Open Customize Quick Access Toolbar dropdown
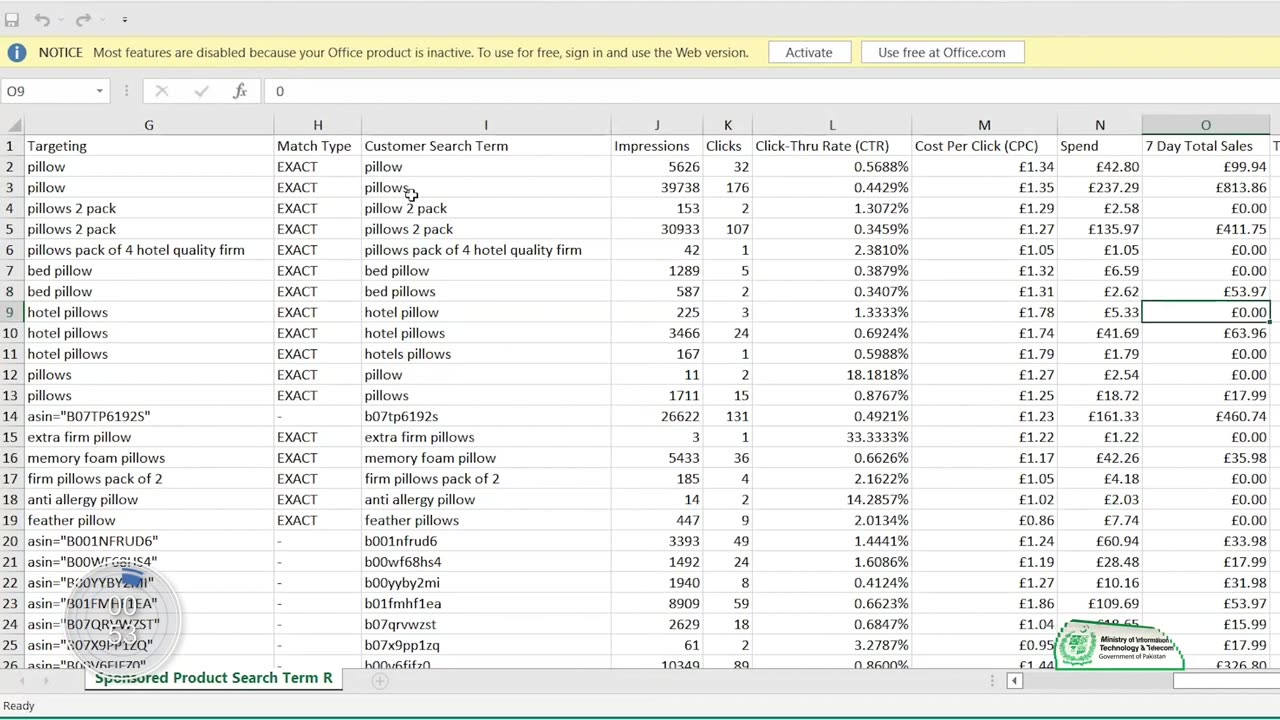This screenshot has height=720, width=1280. pyautogui.click(x=124, y=19)
